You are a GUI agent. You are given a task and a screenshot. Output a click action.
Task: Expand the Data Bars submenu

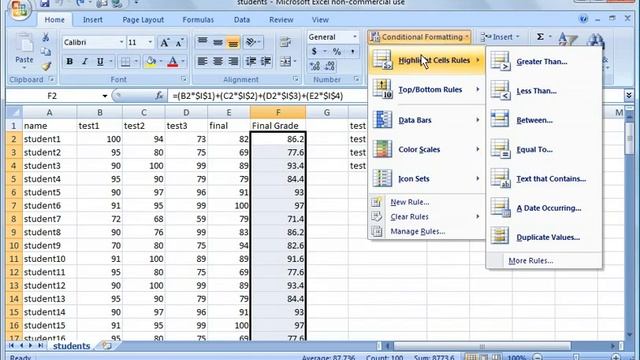click(x=427, y=120)
